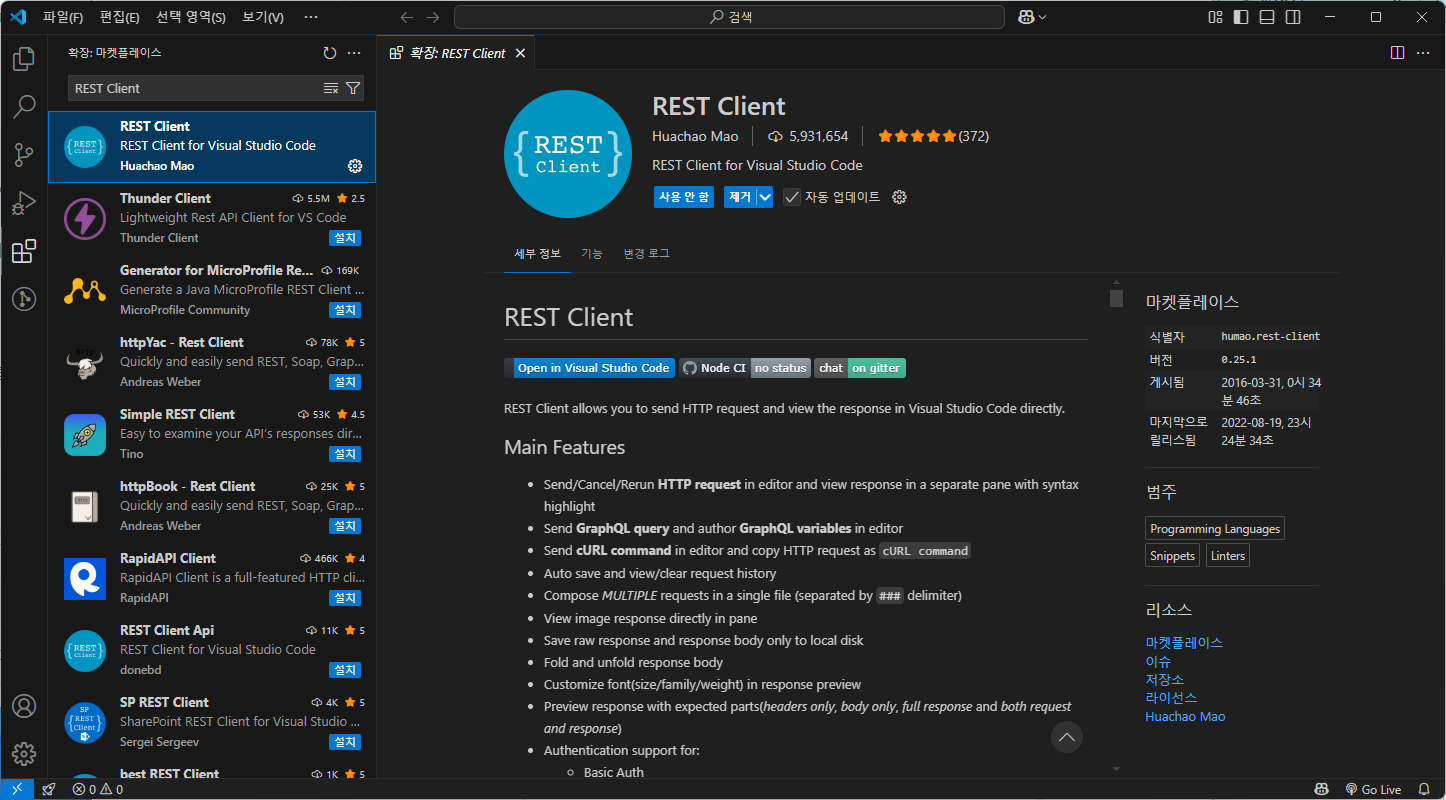Click the readme vertical scrollbar thumb

[x=1116, y=298]
